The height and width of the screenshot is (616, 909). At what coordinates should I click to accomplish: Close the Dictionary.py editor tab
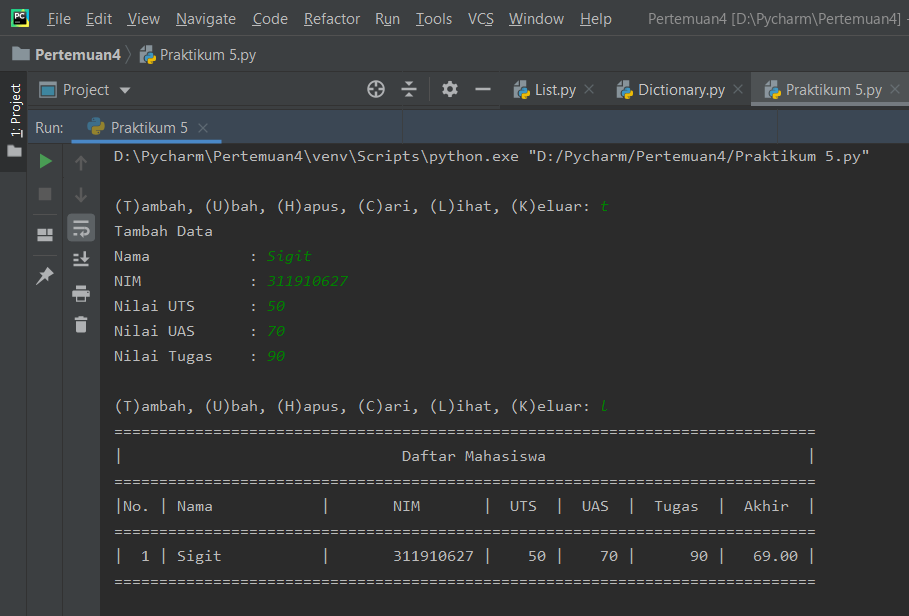tap(738, 89)
